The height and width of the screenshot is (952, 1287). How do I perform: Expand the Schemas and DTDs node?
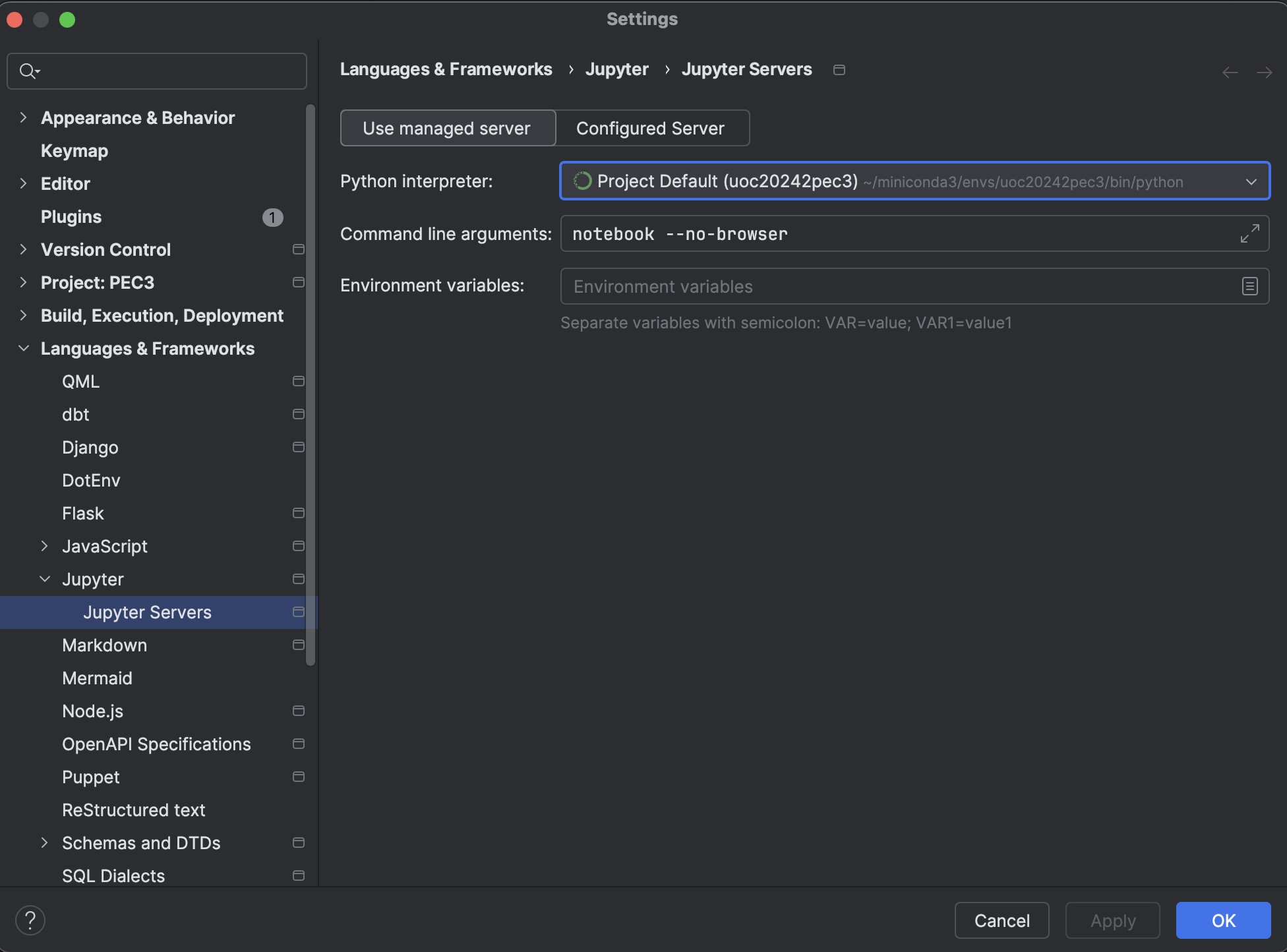coord(45,843)
